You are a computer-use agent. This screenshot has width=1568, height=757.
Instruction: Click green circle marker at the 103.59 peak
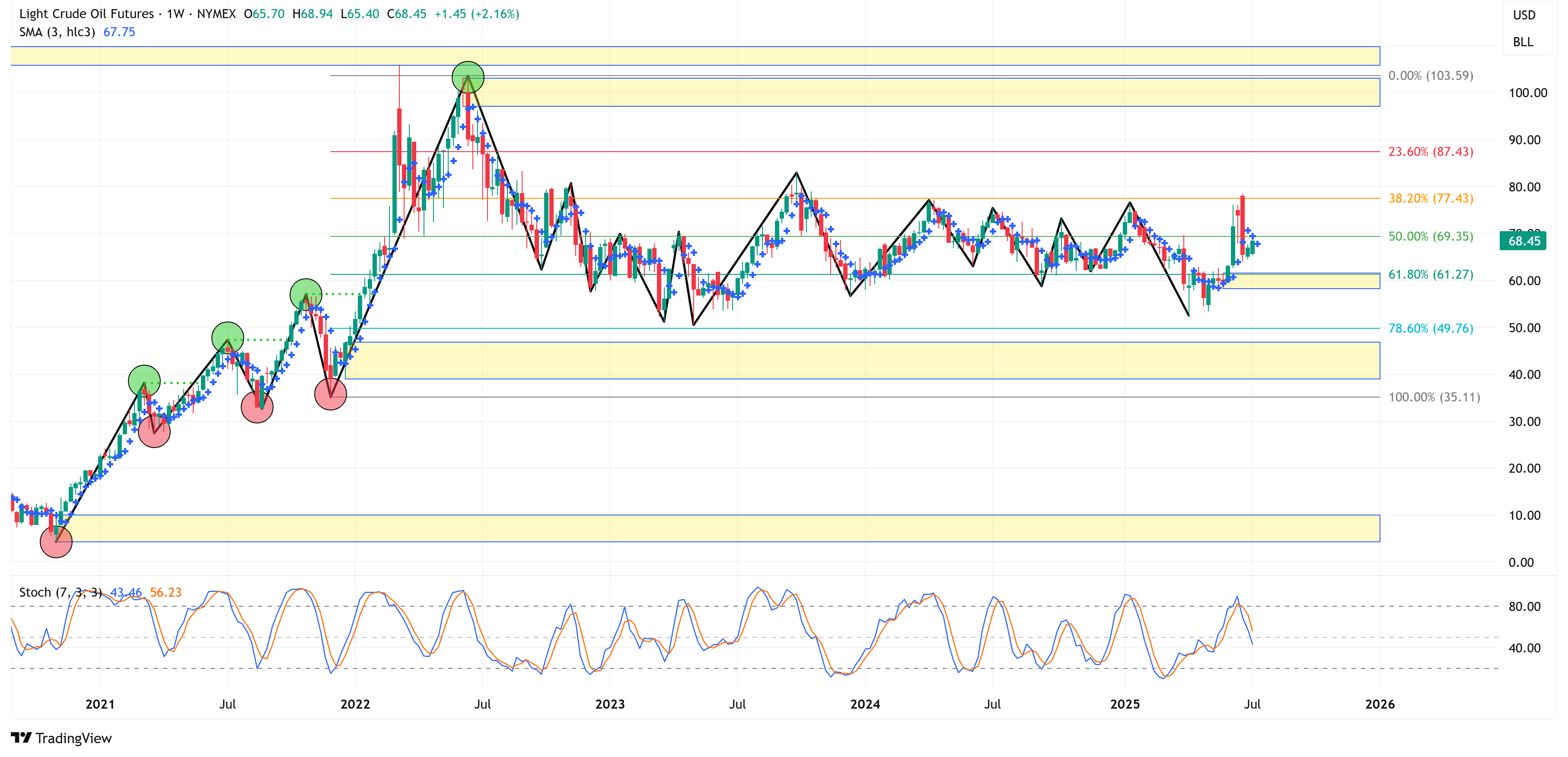[468, 77]
